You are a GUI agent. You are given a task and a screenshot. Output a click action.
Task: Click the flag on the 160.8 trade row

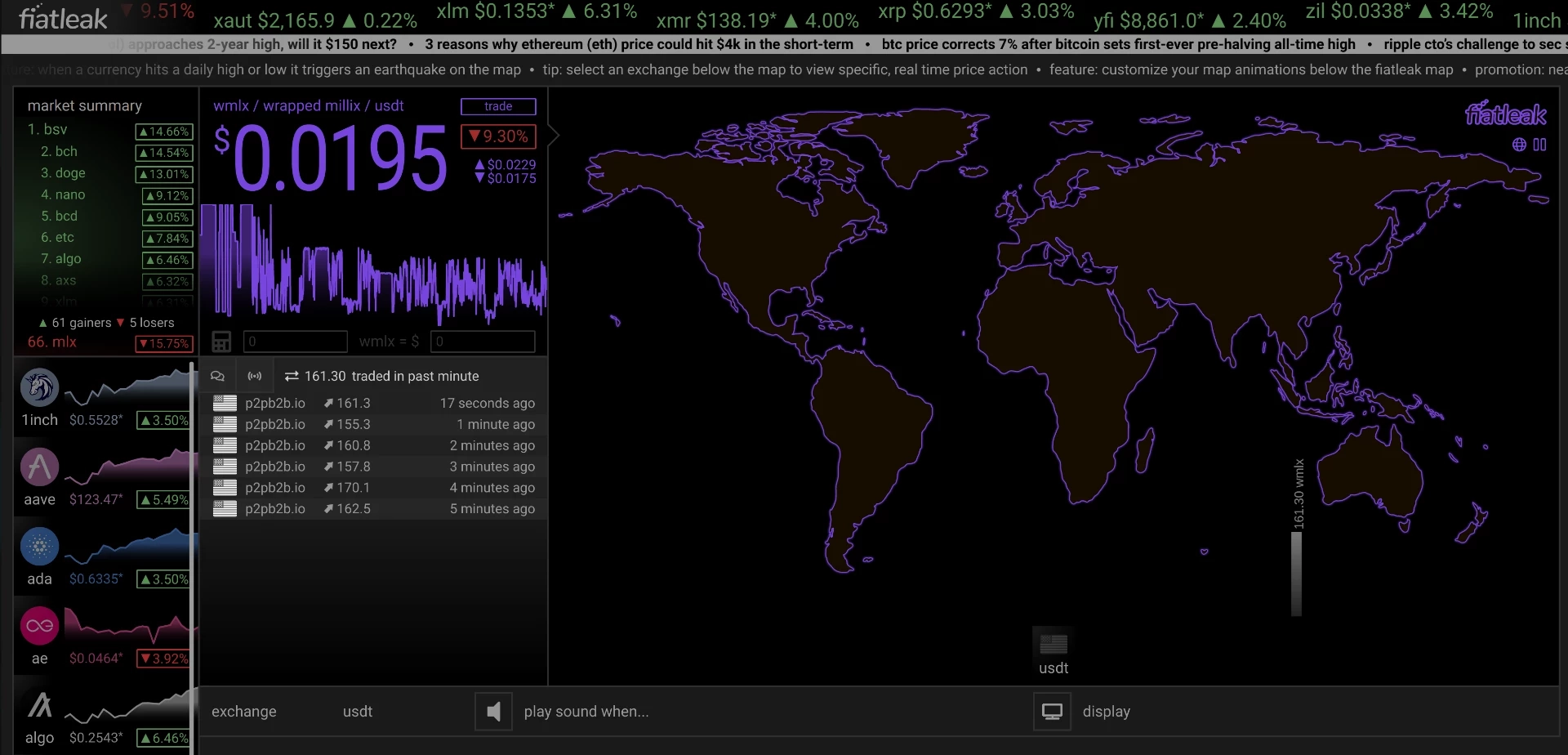pyautogui.click(x=225, y=445)
